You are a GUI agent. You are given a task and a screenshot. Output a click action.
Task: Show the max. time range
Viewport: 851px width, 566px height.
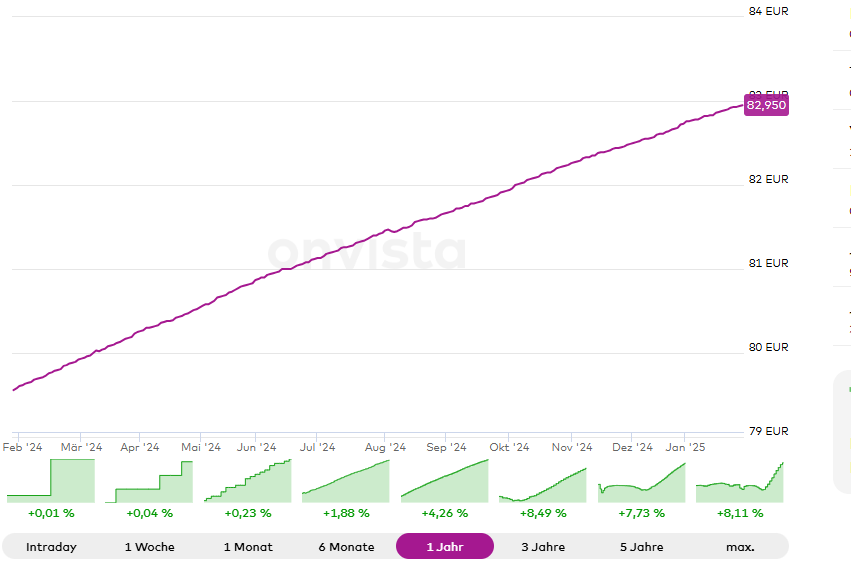click(x=740, y=547)
